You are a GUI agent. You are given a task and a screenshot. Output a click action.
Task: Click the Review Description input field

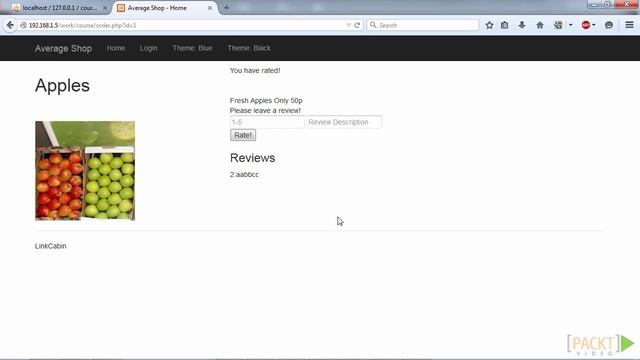pos(344,122)
